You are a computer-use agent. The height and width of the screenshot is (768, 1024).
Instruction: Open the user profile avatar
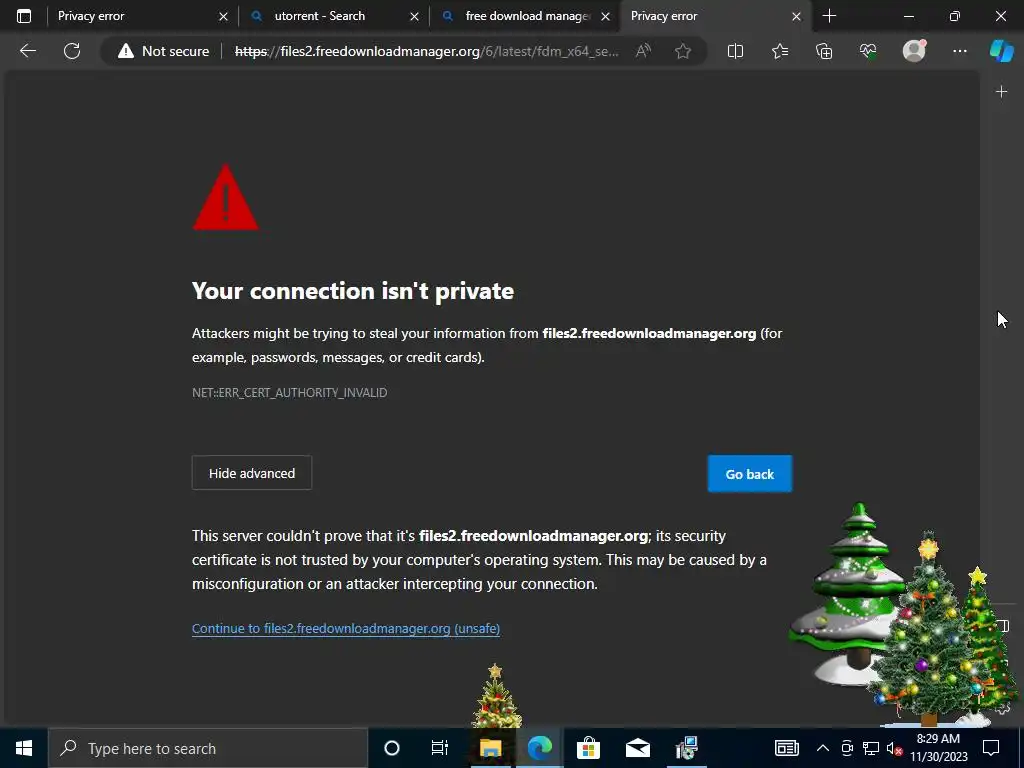914,50
